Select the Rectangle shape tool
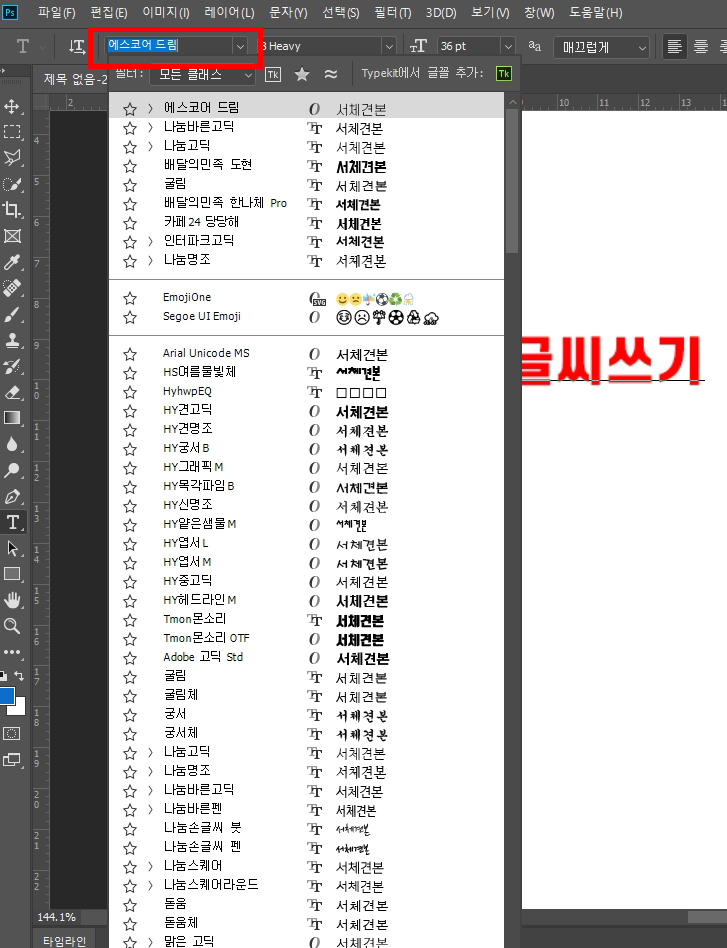The height and width of the screenshot is (948, 727). coord(11,574)
